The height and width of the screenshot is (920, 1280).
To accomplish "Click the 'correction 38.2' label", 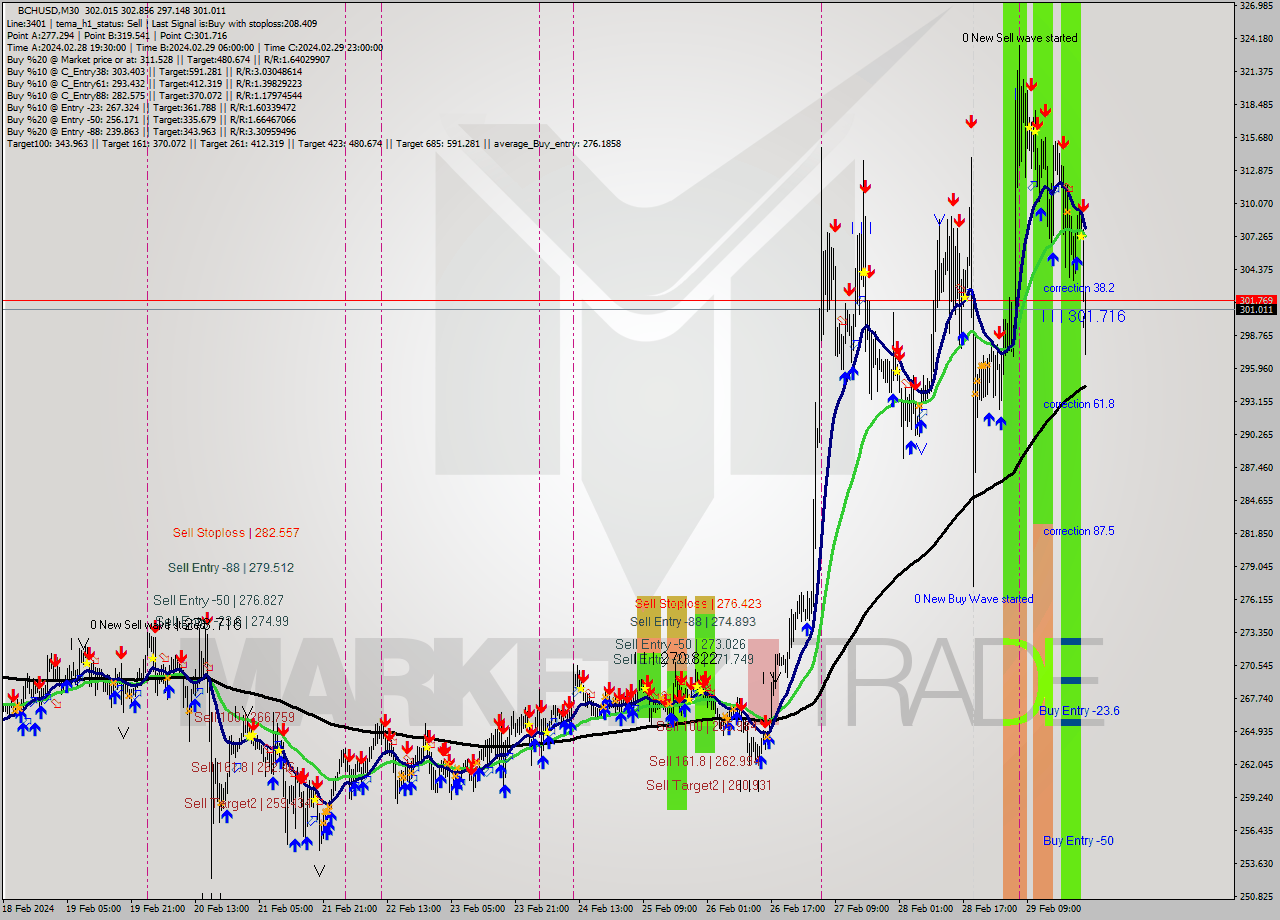I will tap(1079, 288).
